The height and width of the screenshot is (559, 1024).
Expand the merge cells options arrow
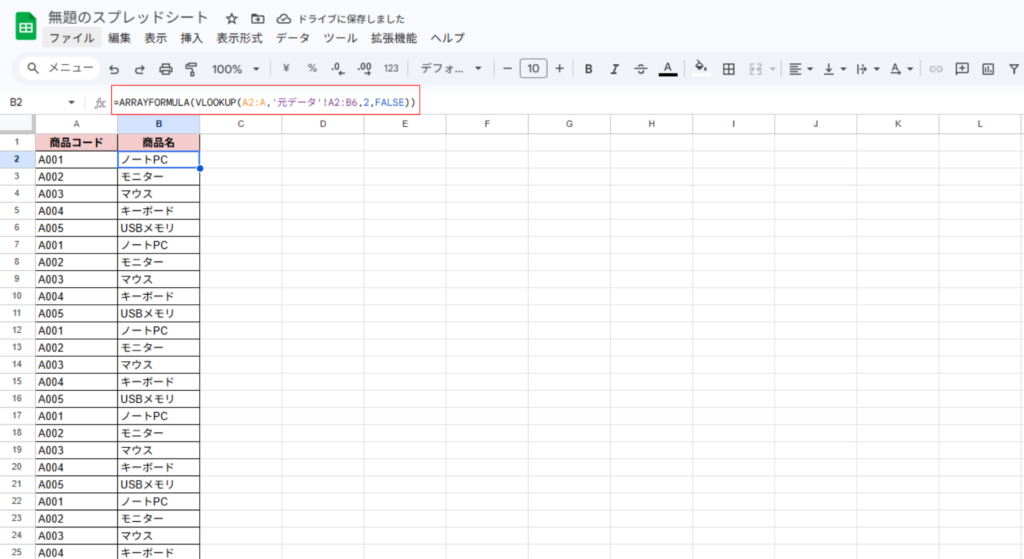773,69
